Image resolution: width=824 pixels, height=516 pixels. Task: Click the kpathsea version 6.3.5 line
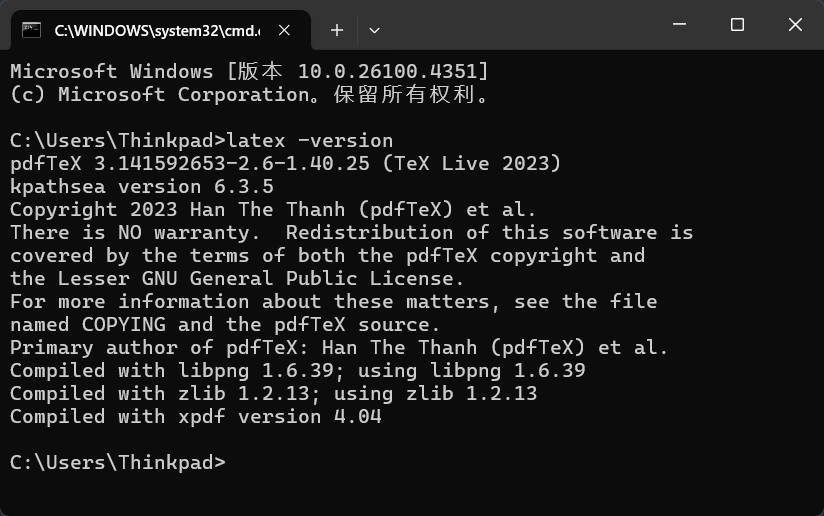142,187
